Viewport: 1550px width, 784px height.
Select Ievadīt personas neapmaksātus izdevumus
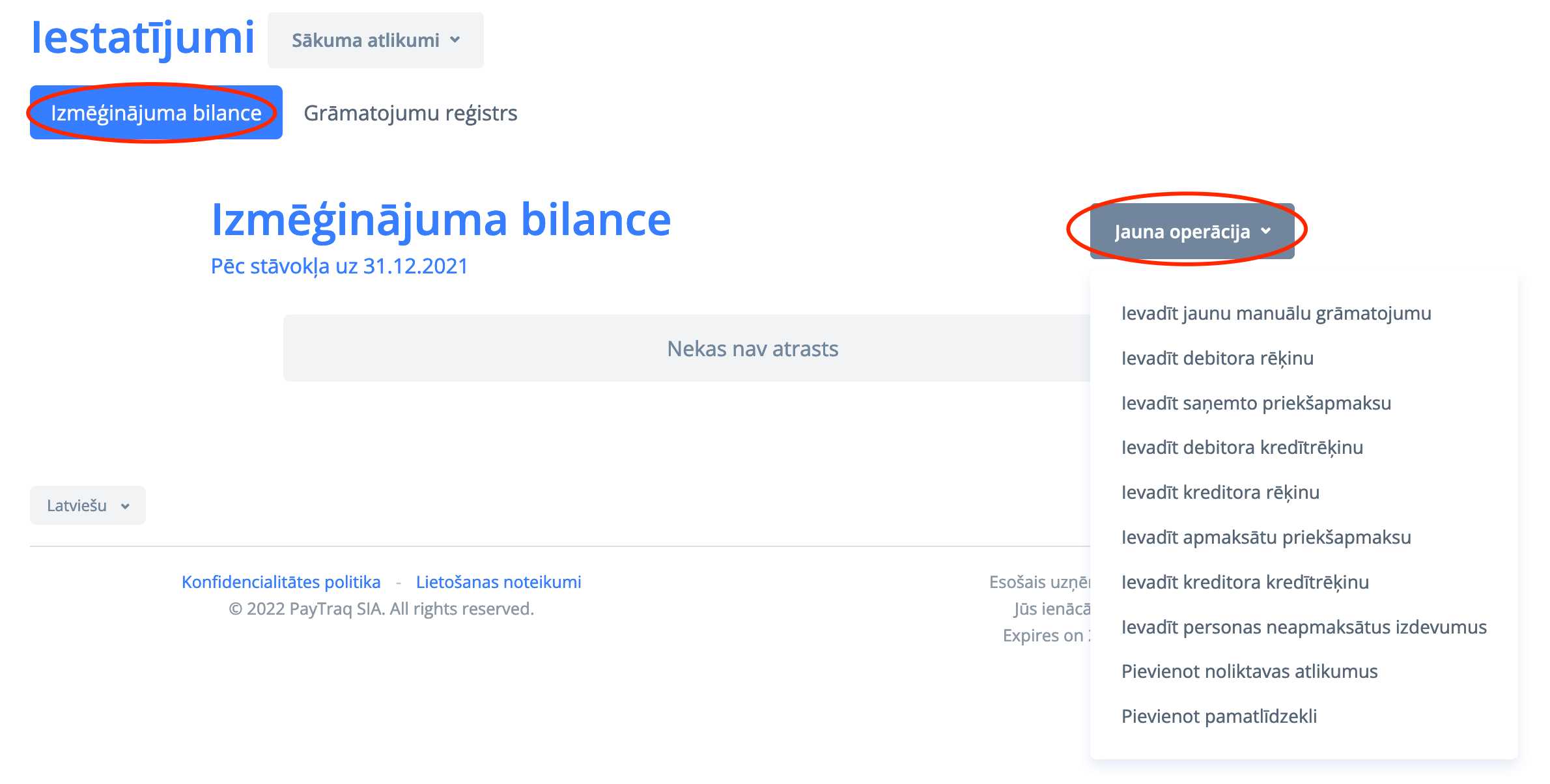click(x=1303, y=627)
